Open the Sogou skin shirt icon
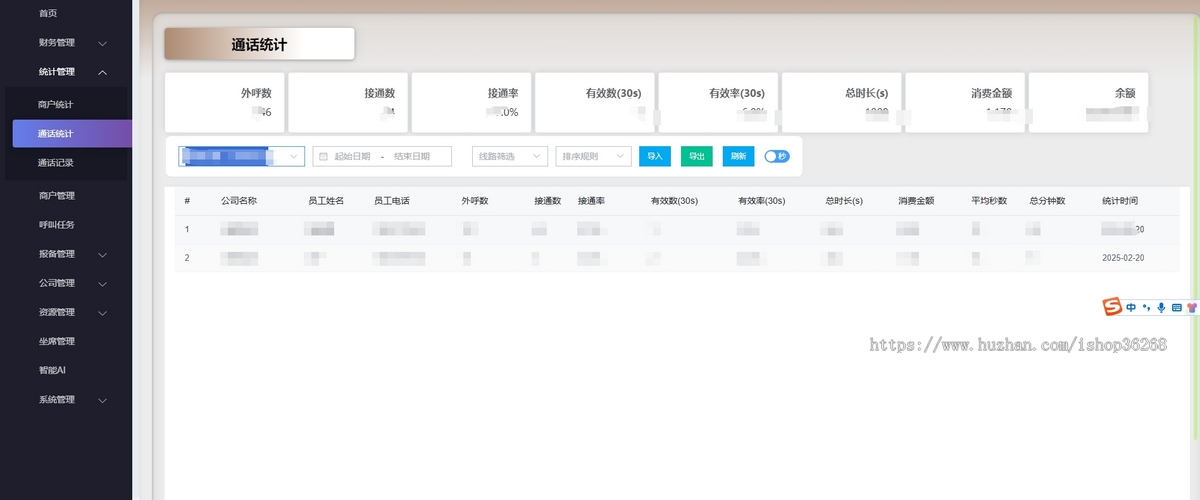This screenshot has height=500, width=1200. 1192,307
